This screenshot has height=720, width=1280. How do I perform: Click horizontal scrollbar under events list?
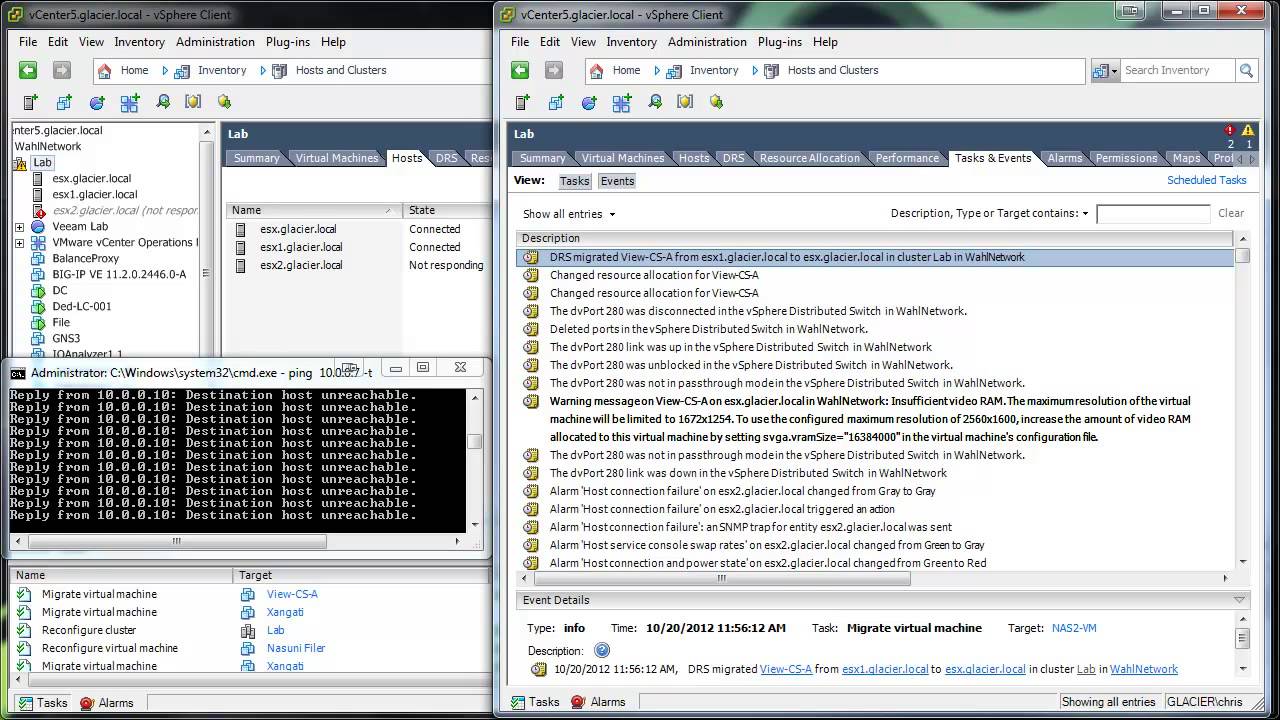(x=722, y=578)
